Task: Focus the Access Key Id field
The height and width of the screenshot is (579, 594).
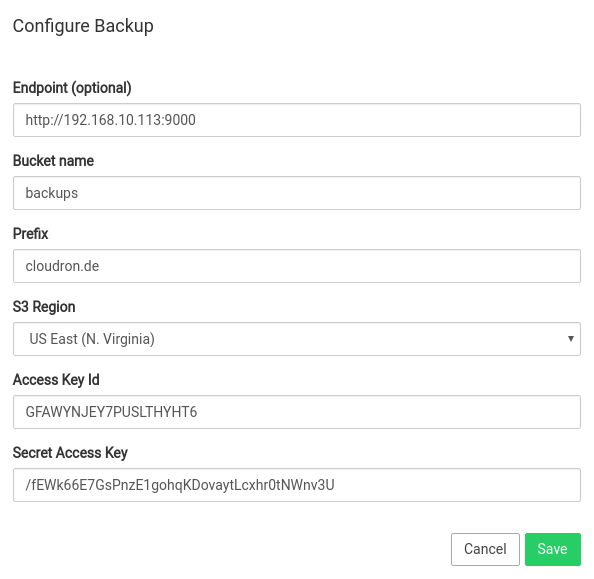Action: coord(297,412)
